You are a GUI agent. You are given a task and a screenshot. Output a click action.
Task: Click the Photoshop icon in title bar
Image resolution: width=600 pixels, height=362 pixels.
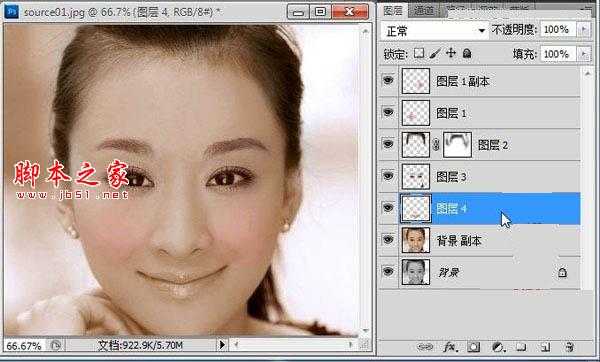tap(12, 12)
